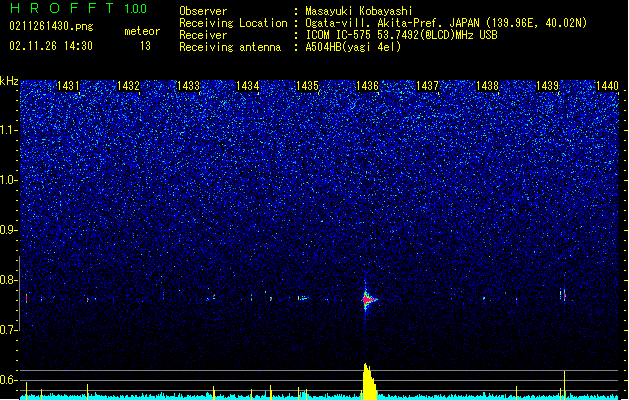Click the 1432 time axis label

click(128, 86)
